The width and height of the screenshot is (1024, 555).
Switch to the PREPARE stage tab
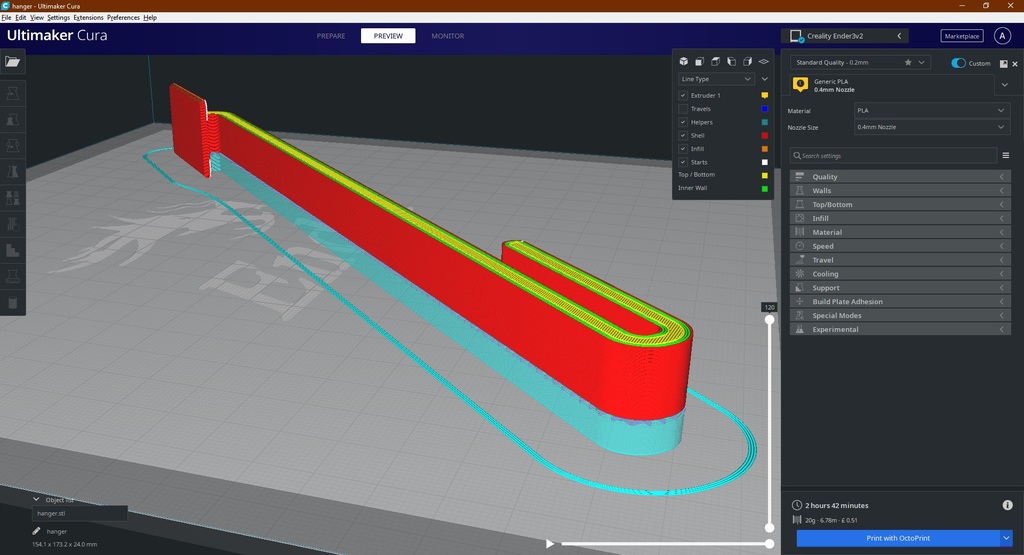click(331, 36)
